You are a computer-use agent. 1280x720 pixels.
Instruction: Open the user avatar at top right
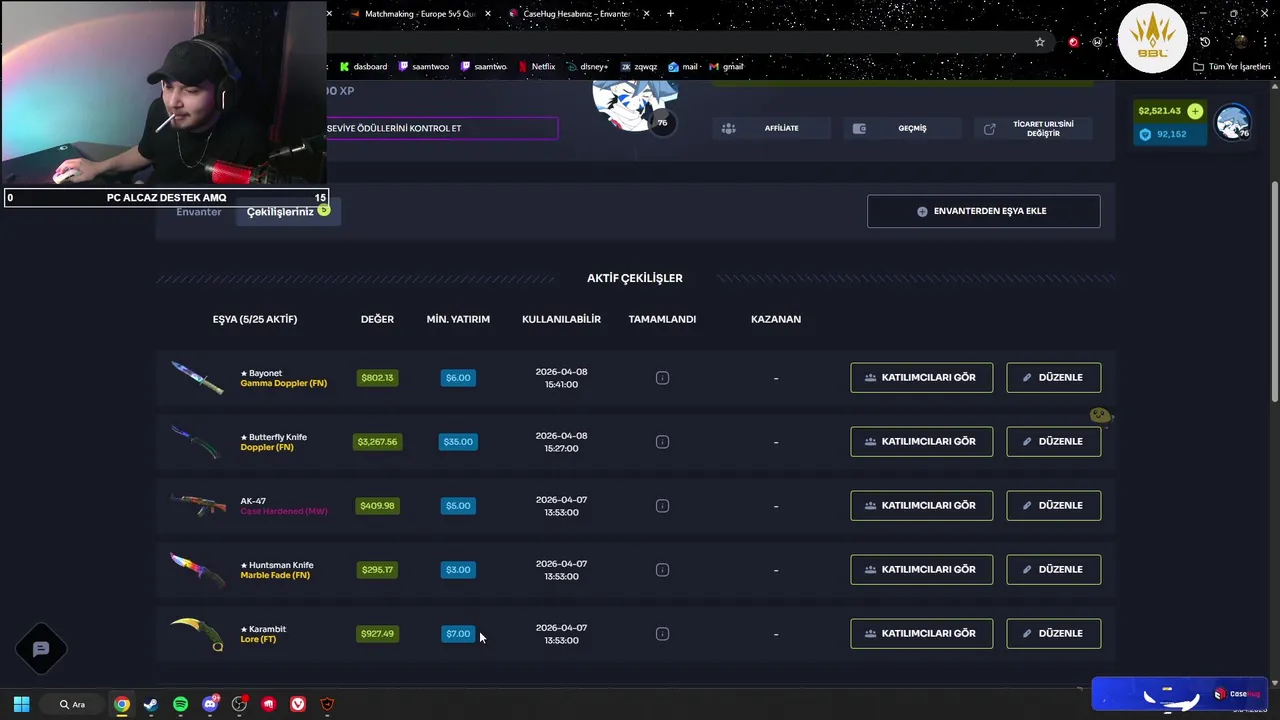coord(1232,123)
